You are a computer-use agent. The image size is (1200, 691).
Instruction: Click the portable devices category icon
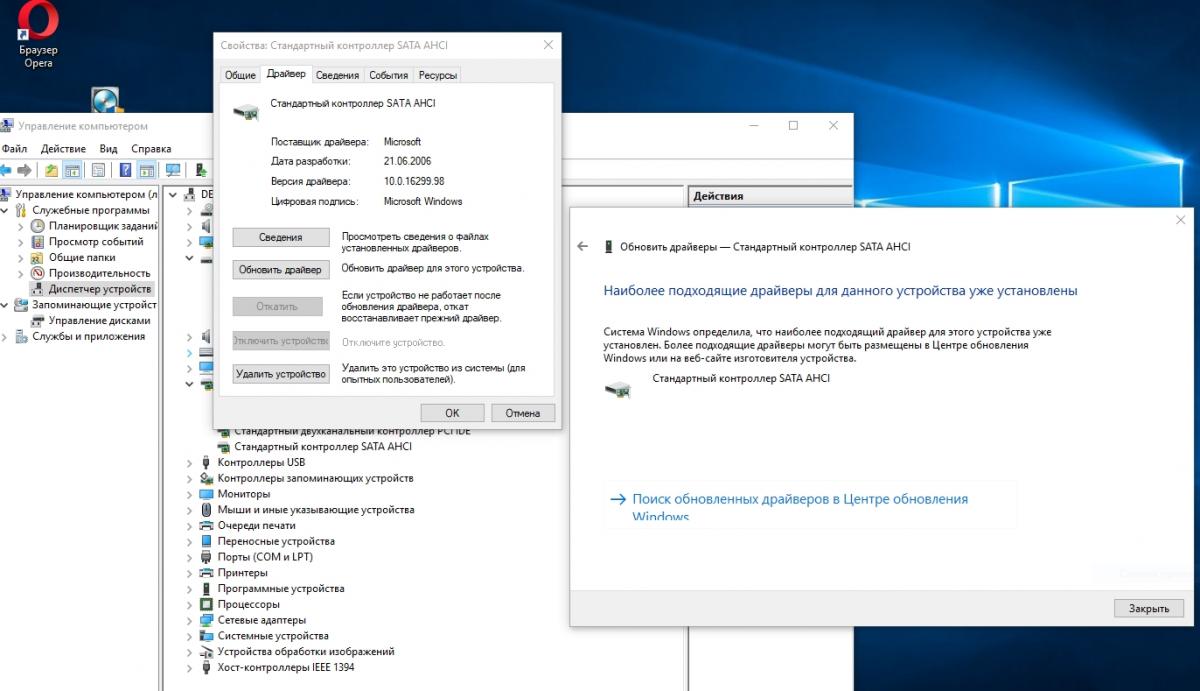coord(207,541)
